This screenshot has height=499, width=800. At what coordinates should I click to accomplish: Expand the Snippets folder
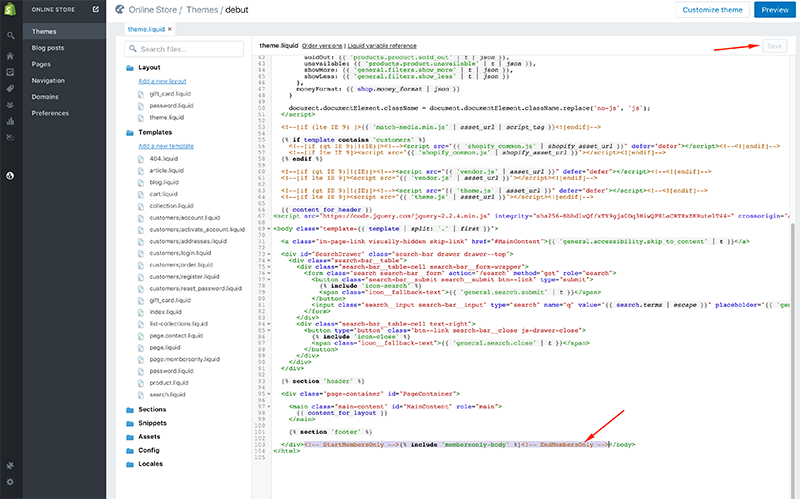pyautogui.click(x=153, y=423)
